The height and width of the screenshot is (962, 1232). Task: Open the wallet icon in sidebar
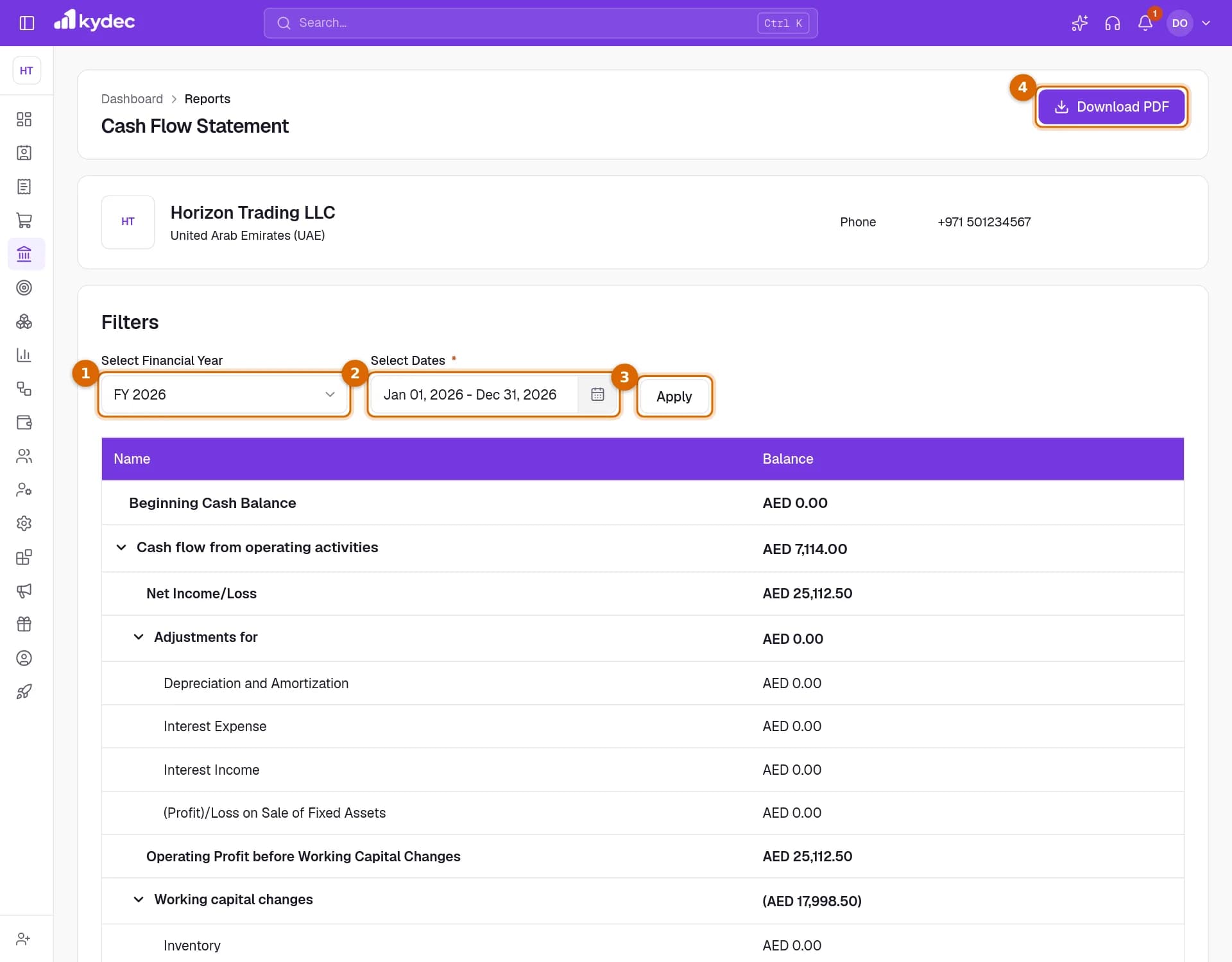click(24, 422)
